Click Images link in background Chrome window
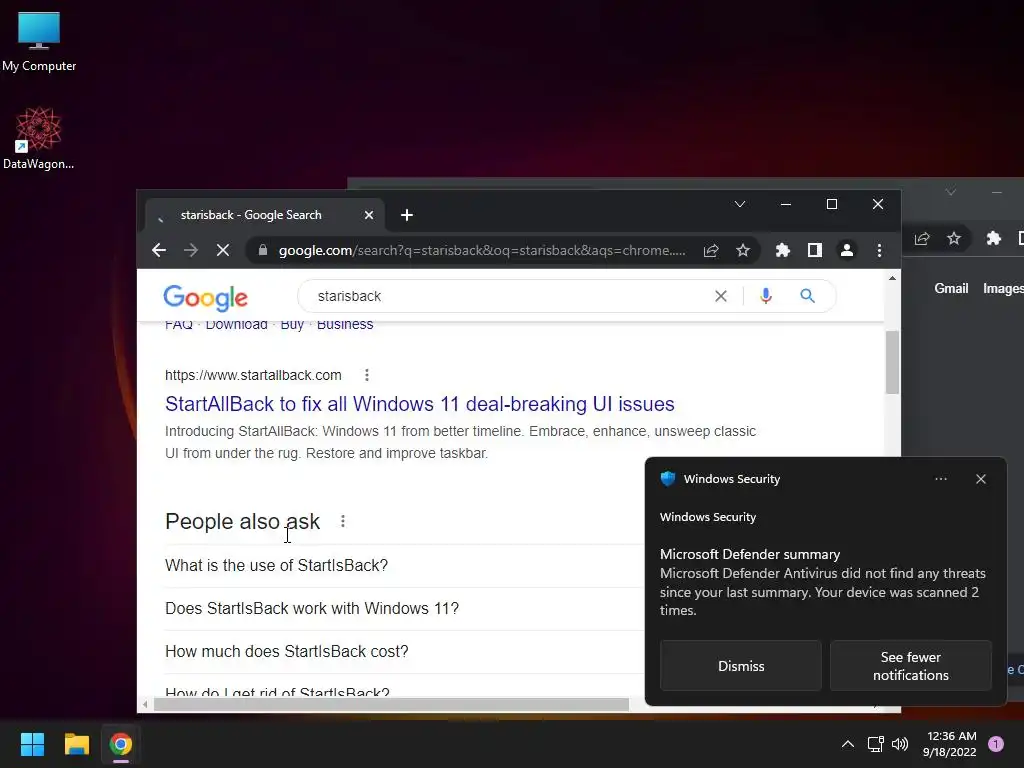This screenshot has width=1024, height=768. click(1003, 288)
